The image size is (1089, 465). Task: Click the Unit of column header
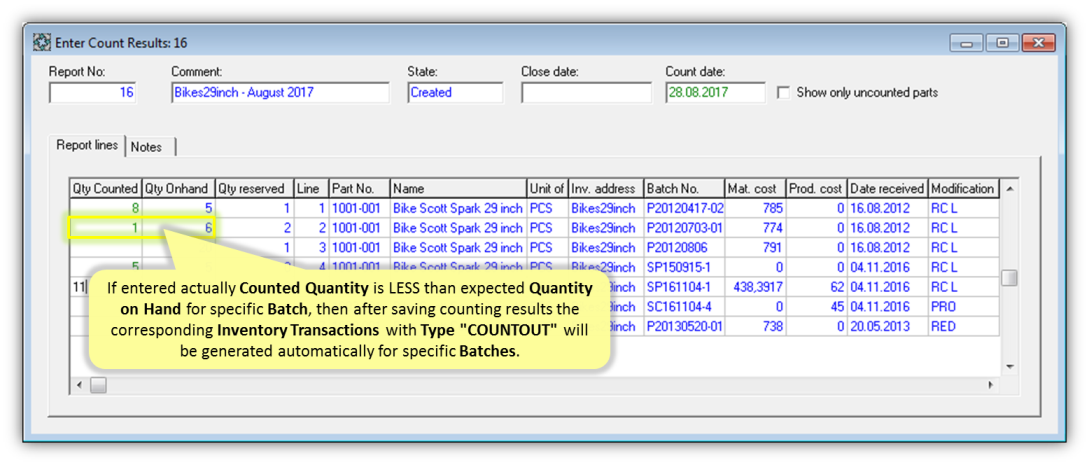(x=547, y=188)
